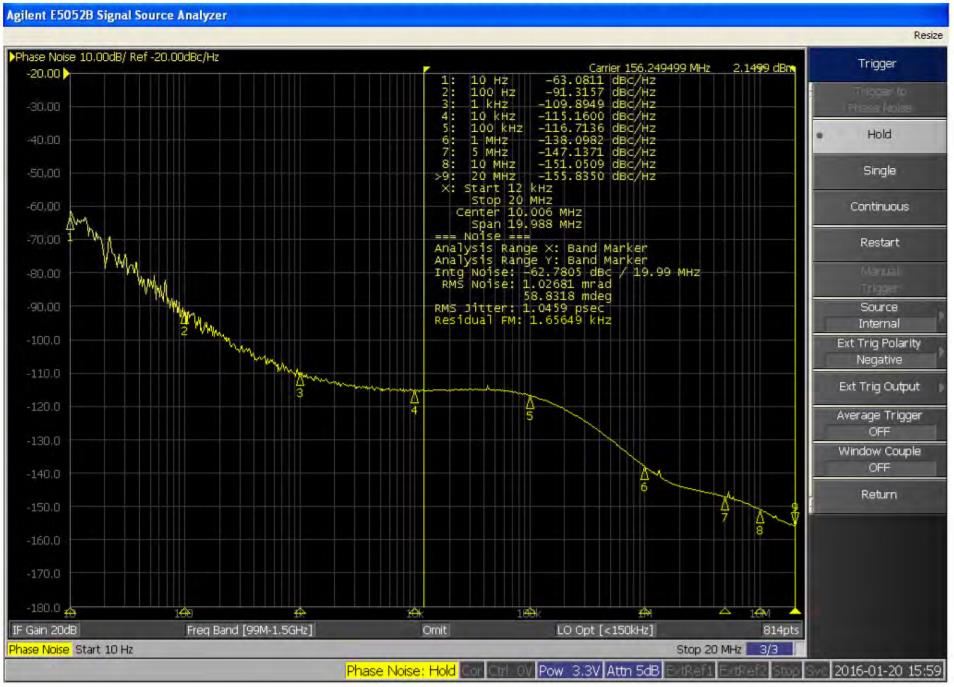Select marker 3 triangle at 1 kHz

click(x=299, y=379)
